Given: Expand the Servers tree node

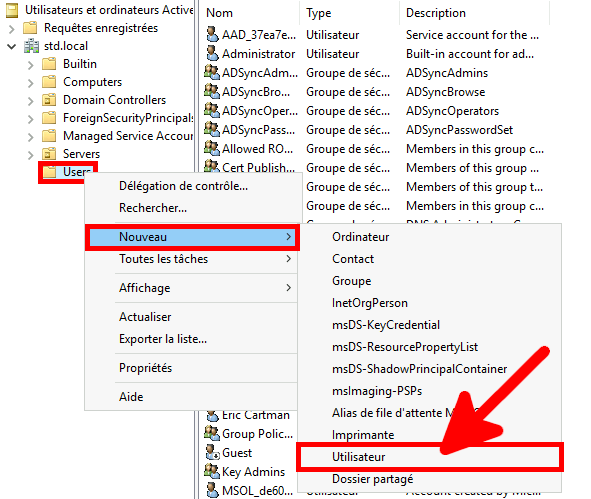Looking at the screenshot, I should [31, 155].
